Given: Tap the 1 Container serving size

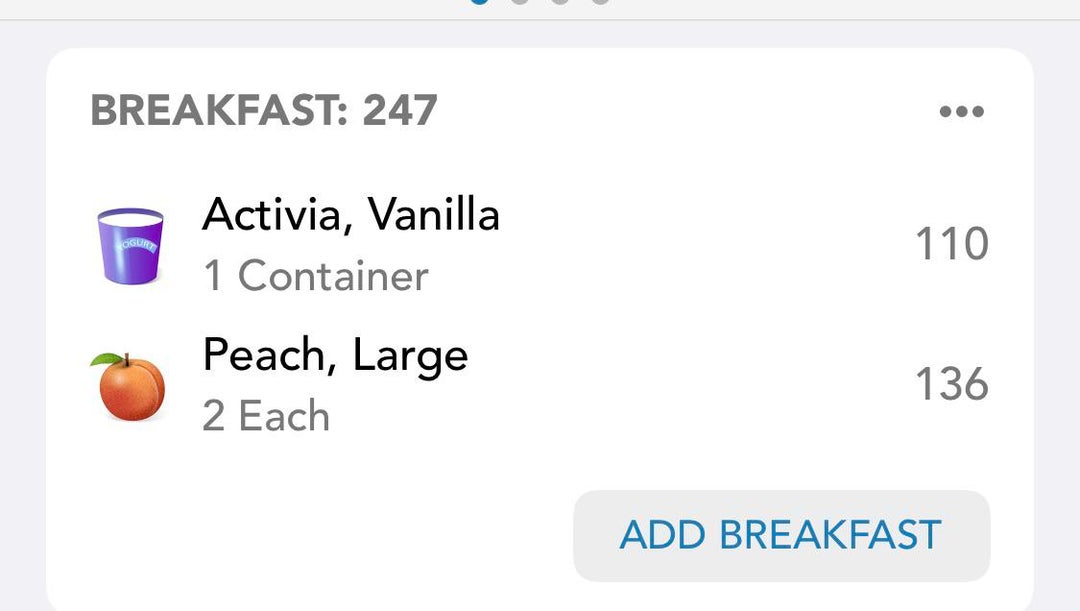Looking at the screenshot, I should (x=315, y=276).
